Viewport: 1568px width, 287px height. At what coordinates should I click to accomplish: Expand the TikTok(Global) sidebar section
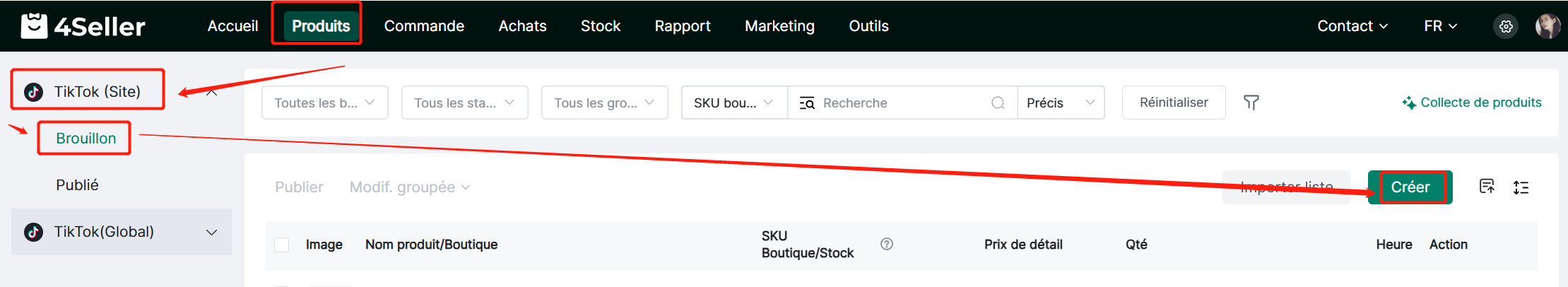point(211,233)
